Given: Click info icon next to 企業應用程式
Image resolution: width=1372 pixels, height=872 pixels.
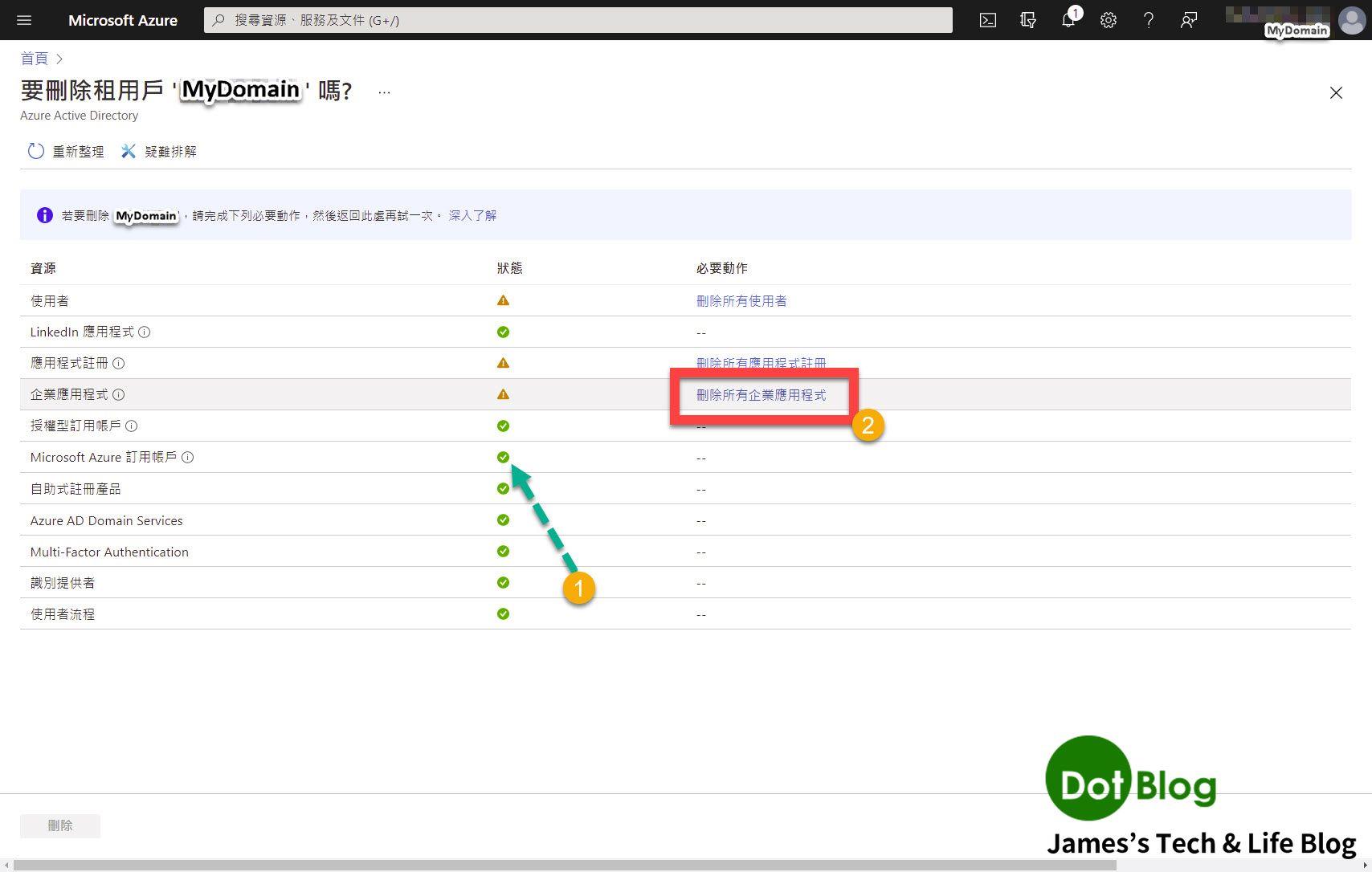Looking at the screenshot, I should 119,394.
